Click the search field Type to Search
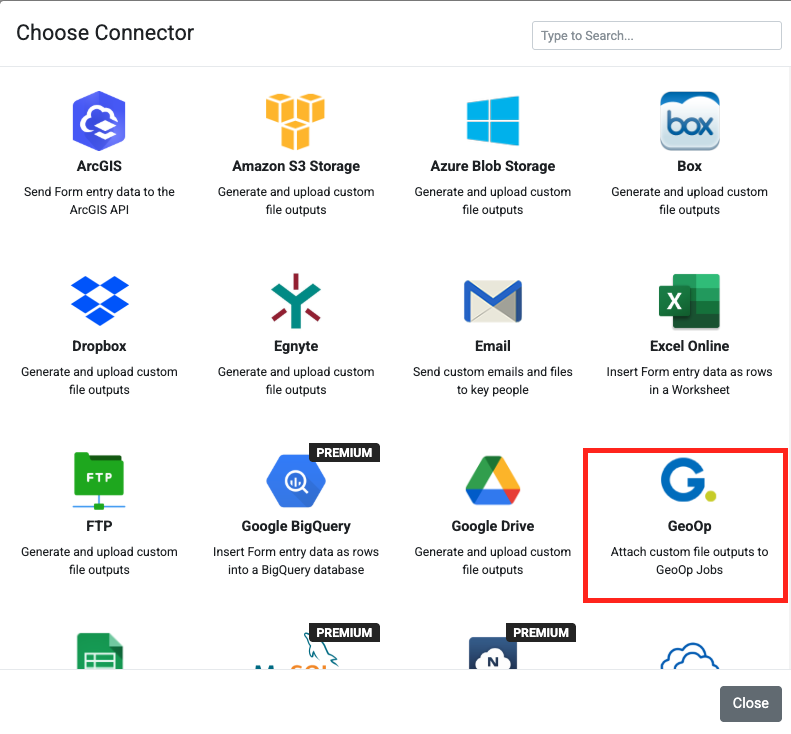The width and height of the screenshot is (791, 734). click(657, 35)
